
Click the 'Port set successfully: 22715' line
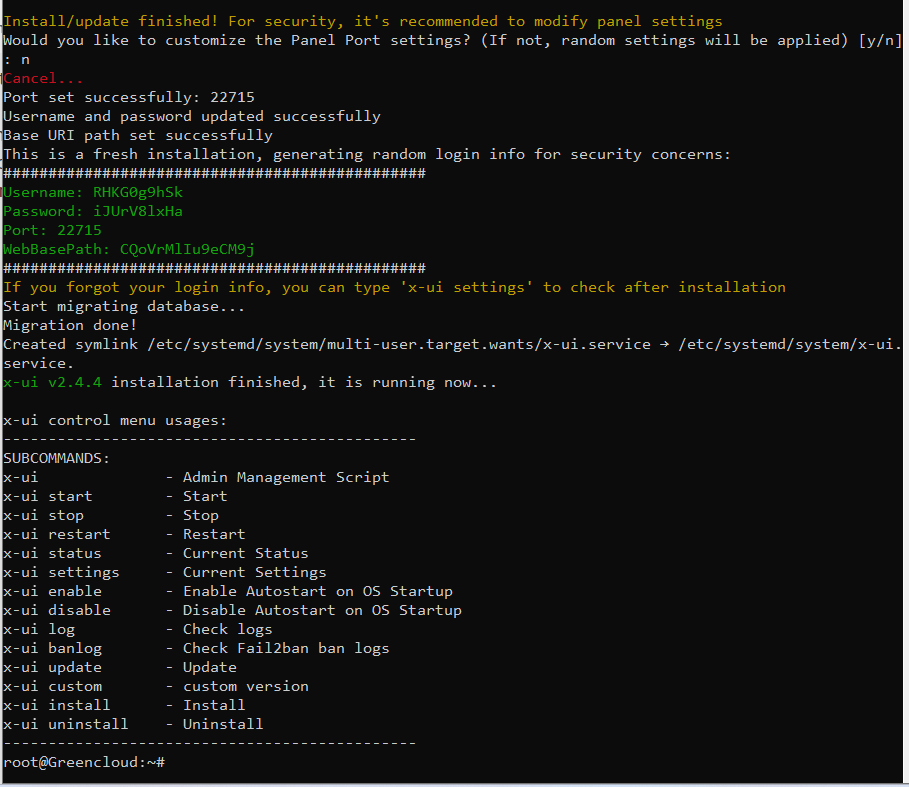pyautogui.click(x=129, y=97)
